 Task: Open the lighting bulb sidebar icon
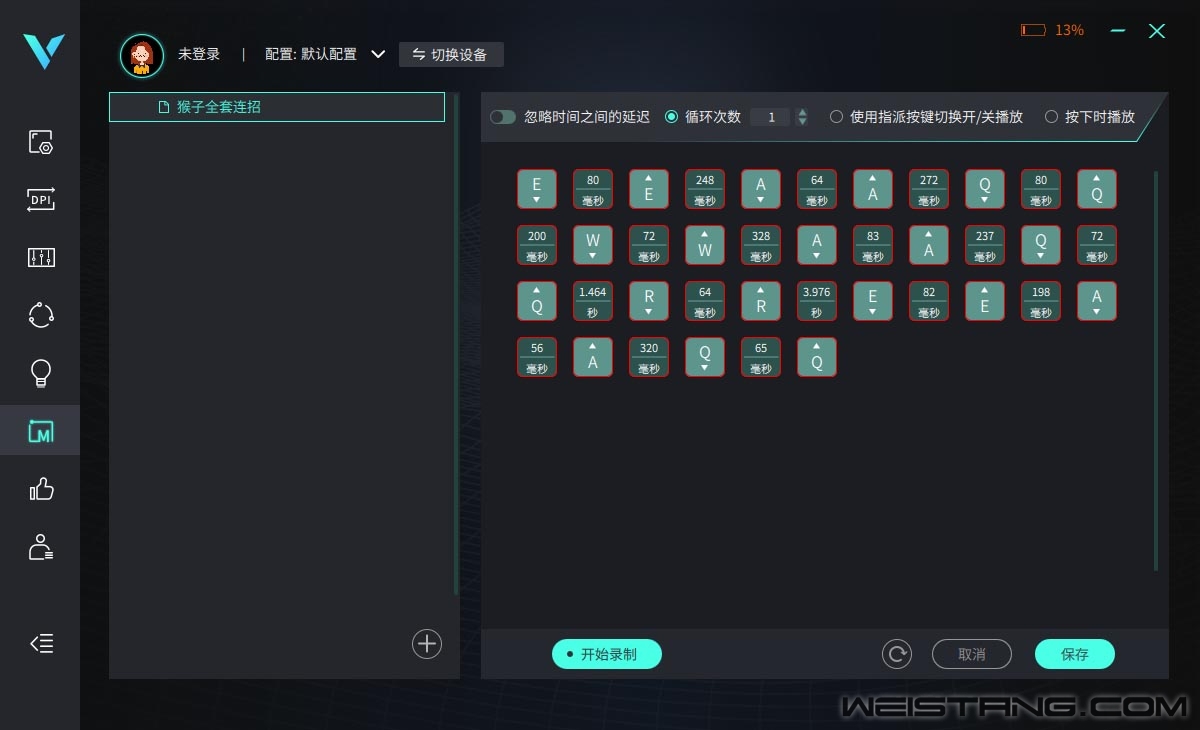41,374
